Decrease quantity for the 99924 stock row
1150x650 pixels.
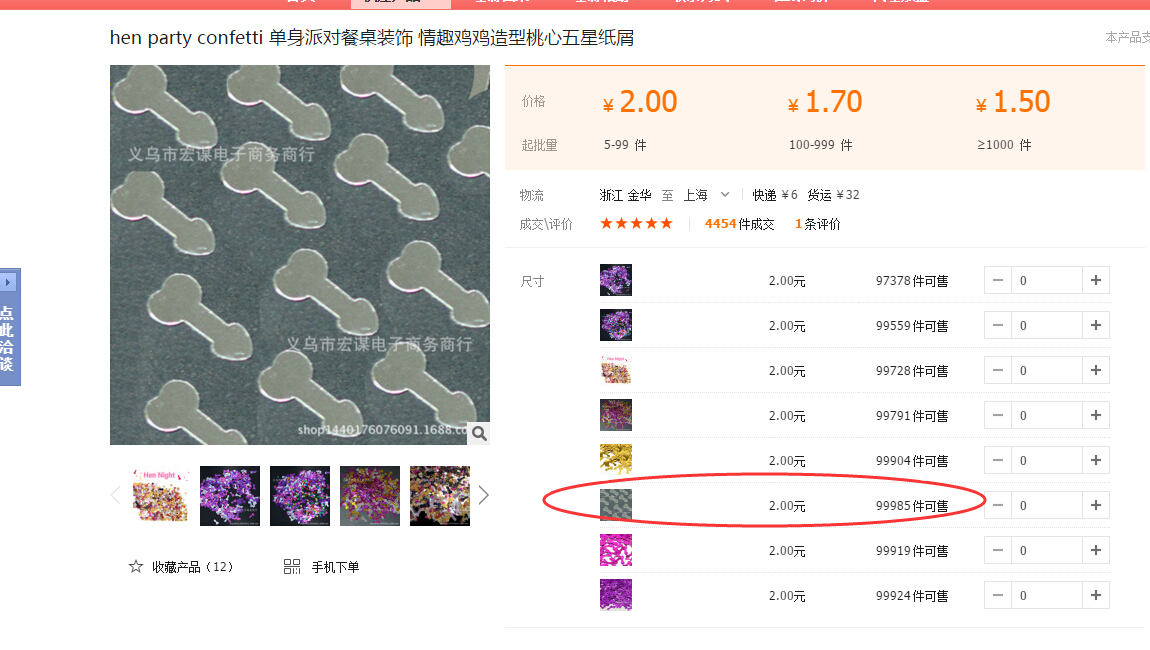click(998, 596)
